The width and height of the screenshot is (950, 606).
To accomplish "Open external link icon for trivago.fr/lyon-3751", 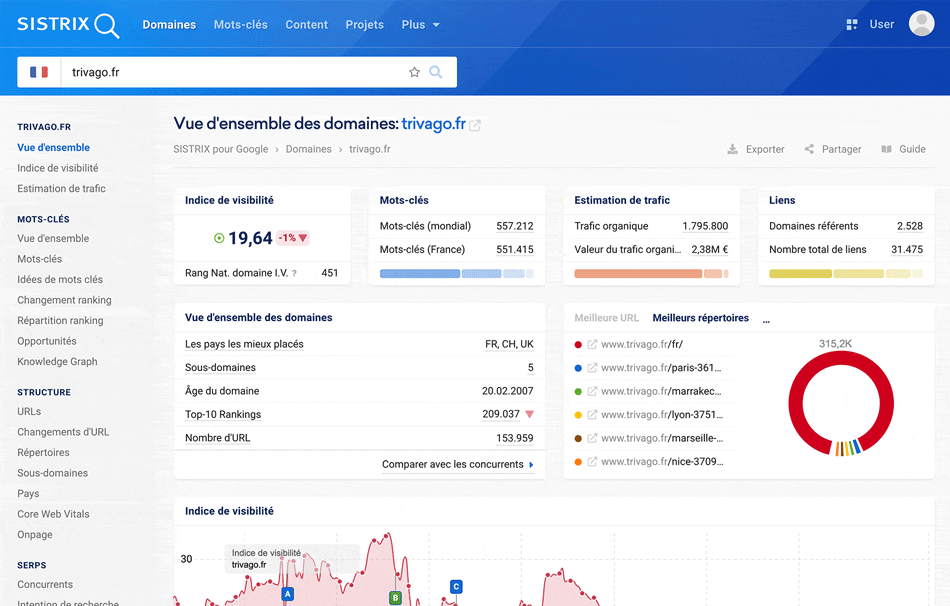I will (x=593, y=415).
